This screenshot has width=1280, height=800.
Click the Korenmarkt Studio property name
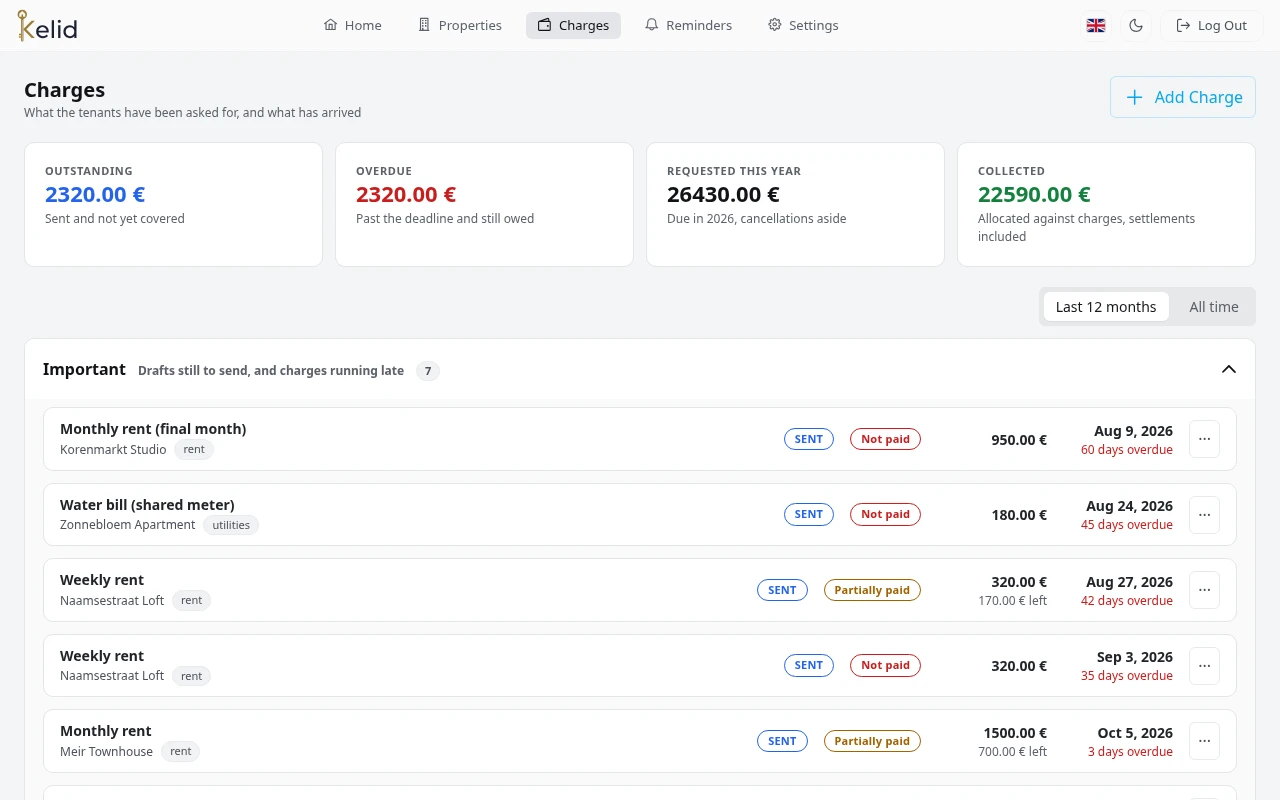(x=113, y=450)
